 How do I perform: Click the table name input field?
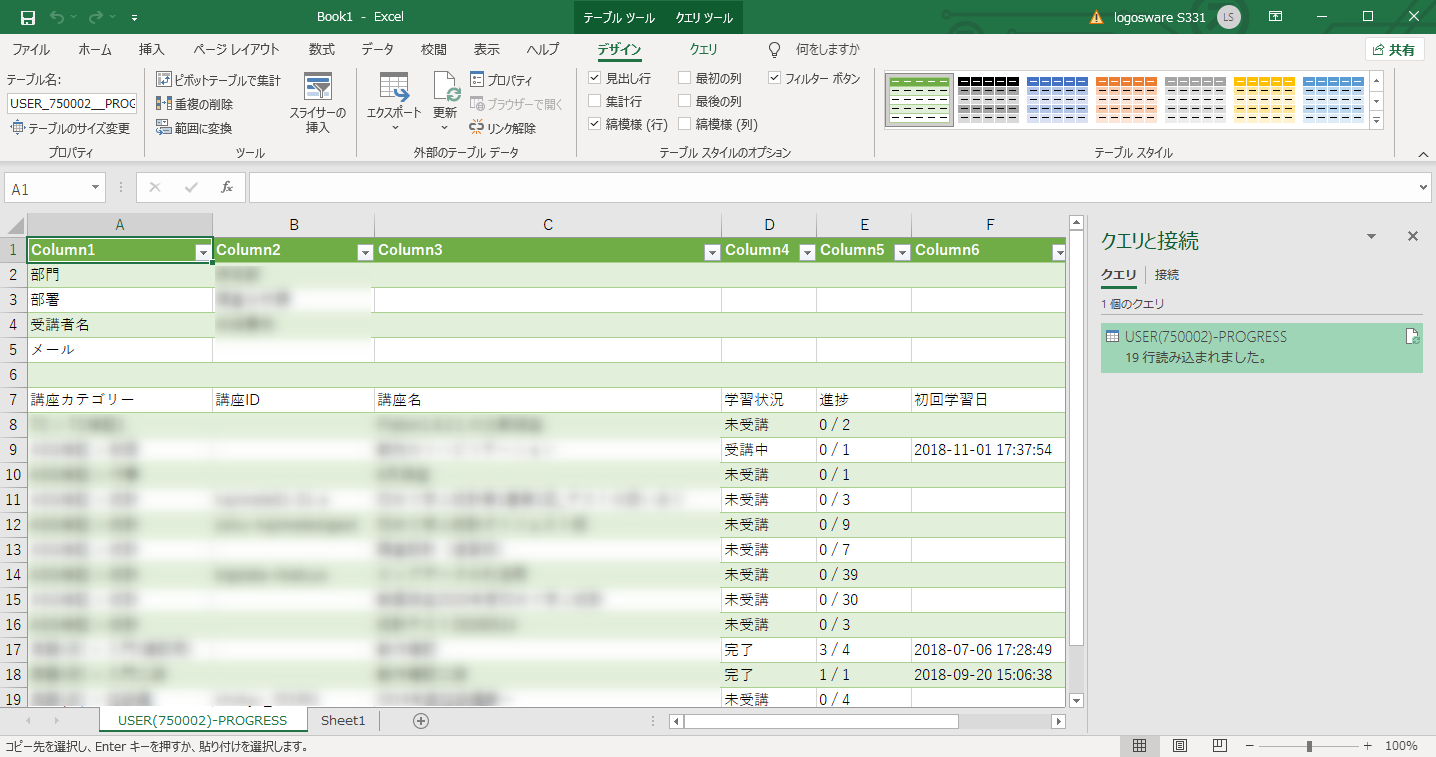tap(72, 103)
